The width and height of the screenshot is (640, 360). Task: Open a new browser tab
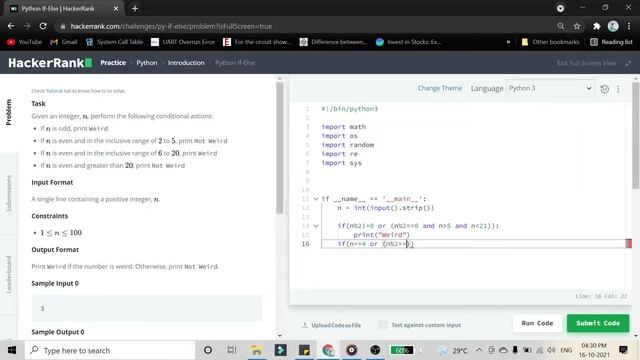coord(135,8)
